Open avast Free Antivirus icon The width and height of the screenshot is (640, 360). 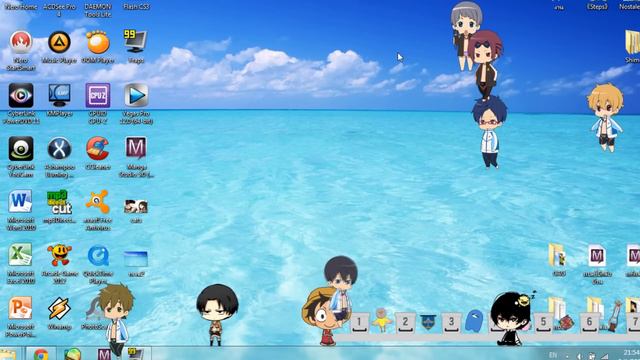(x=98, y=202)
